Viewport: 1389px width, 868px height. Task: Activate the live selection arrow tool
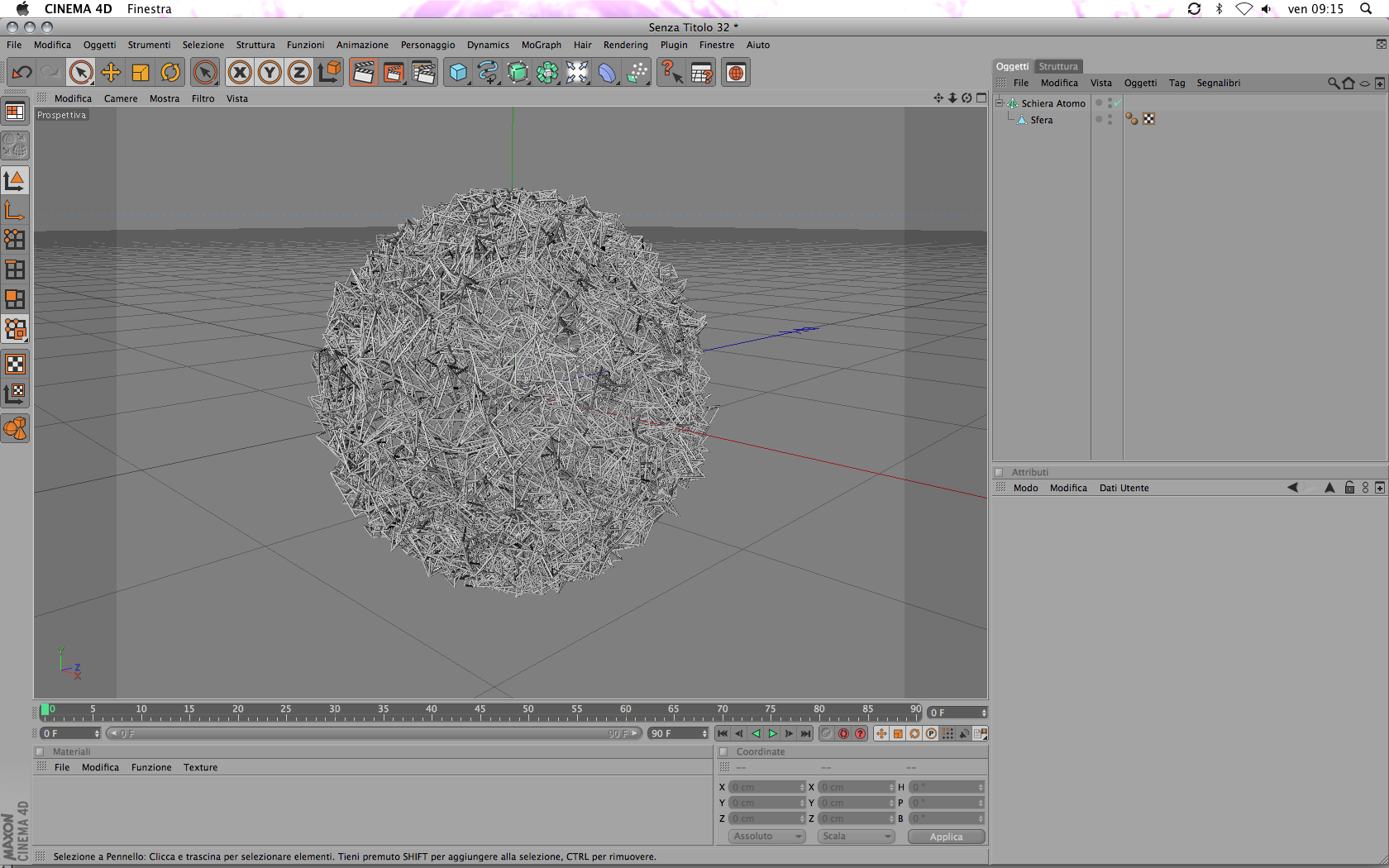[81, 73]
